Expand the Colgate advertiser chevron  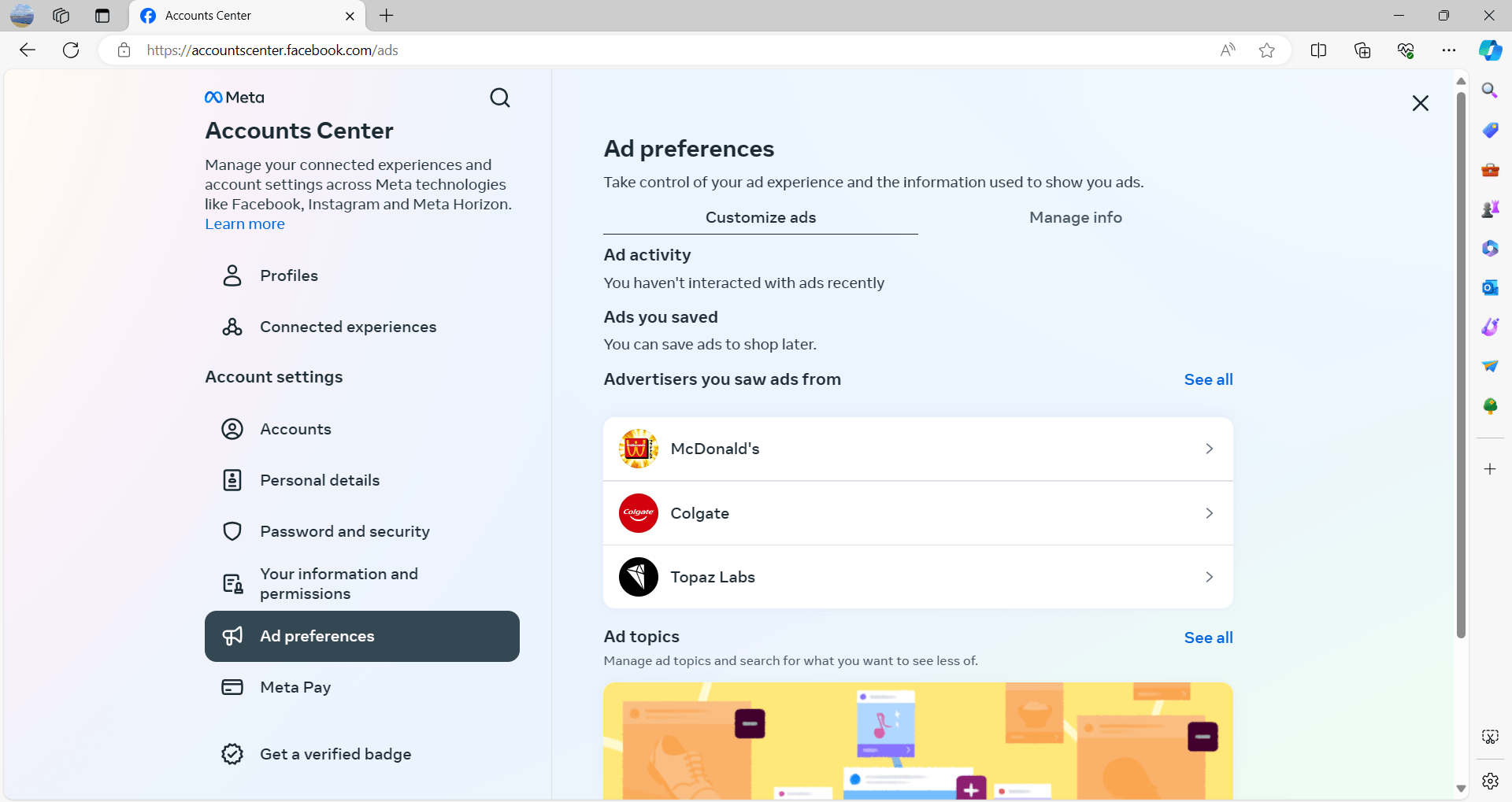coord(1209,513)
